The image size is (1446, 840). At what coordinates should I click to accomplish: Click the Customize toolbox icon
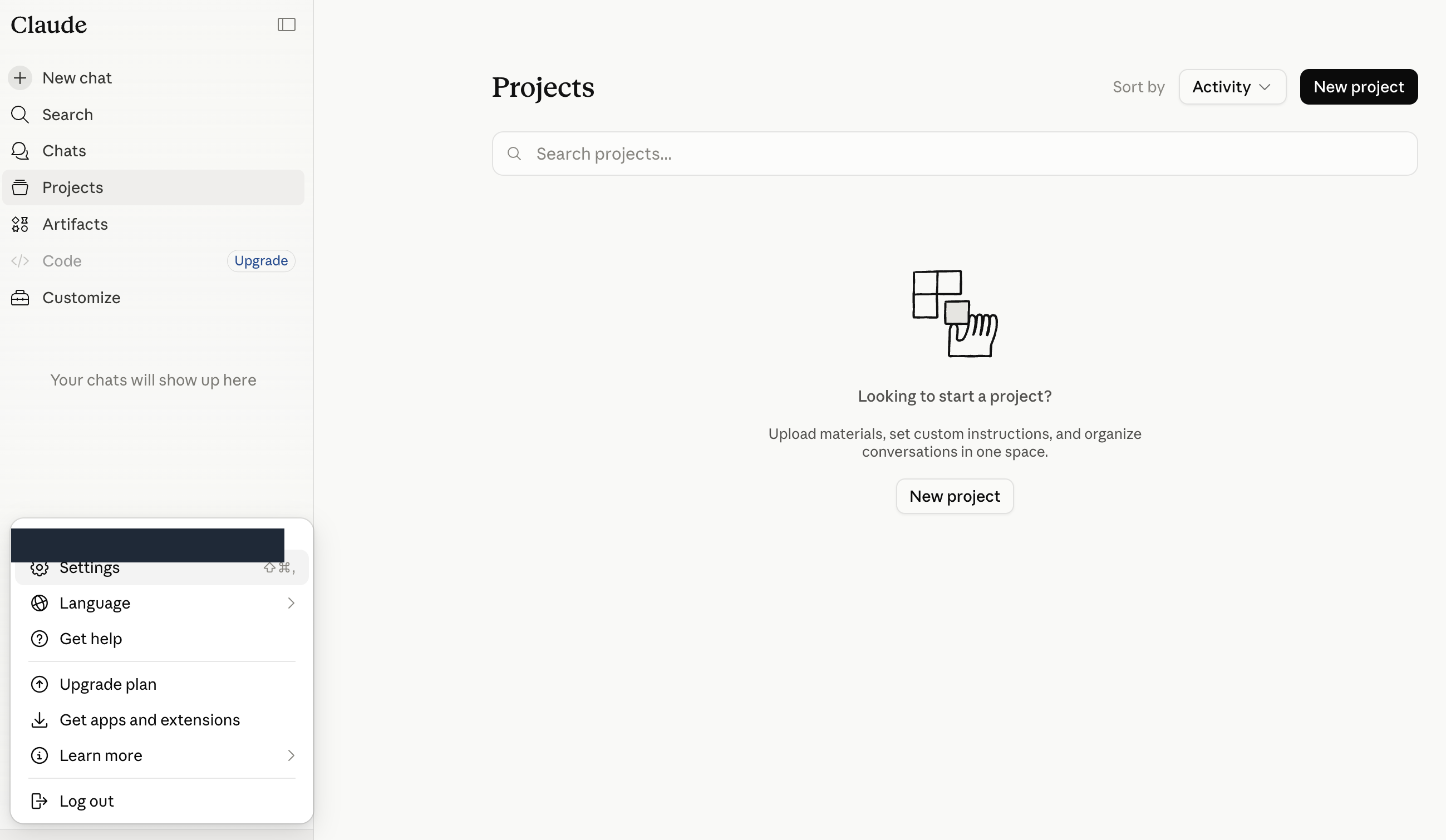pyautogui.click(x=20, y=298)
